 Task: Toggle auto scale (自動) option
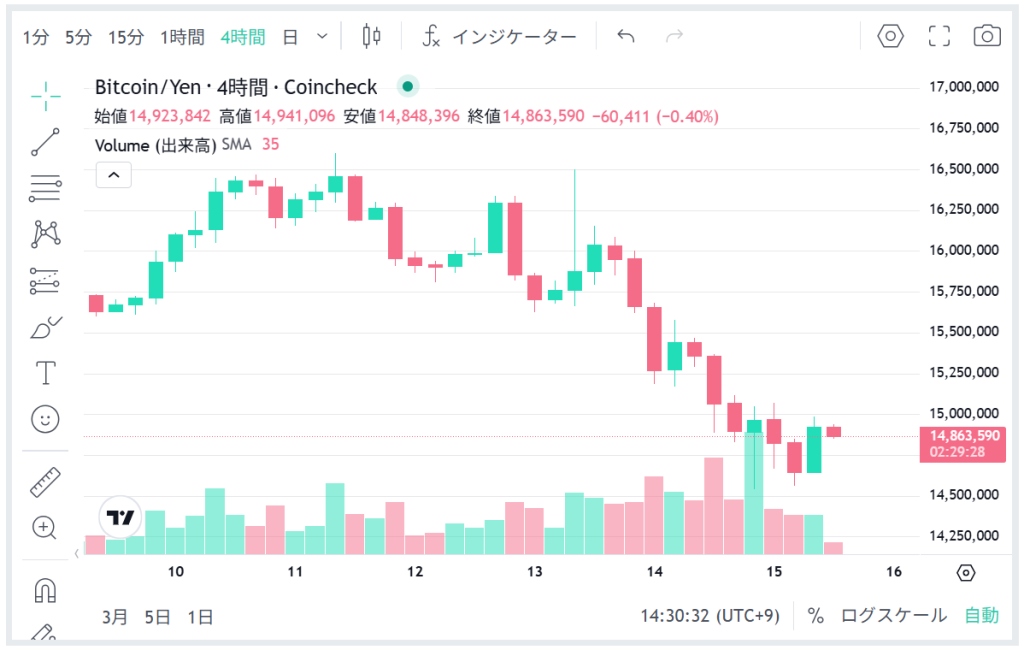[981, 616]
